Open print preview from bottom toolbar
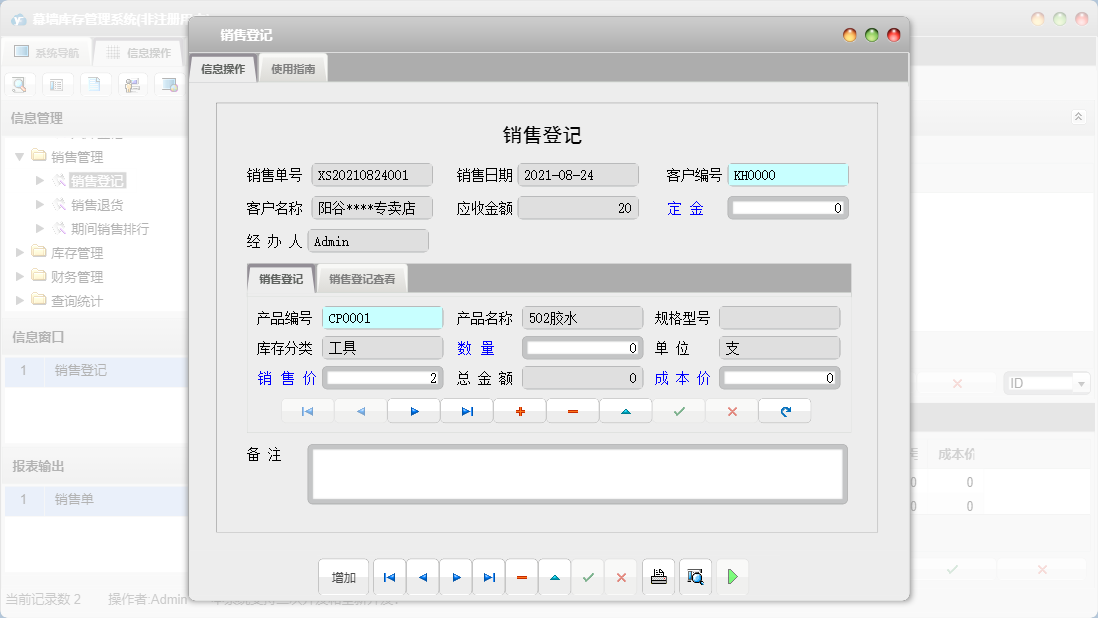The width and height of the screenshot is (1098, 618). pyautogui.click(x=695, y=577)
